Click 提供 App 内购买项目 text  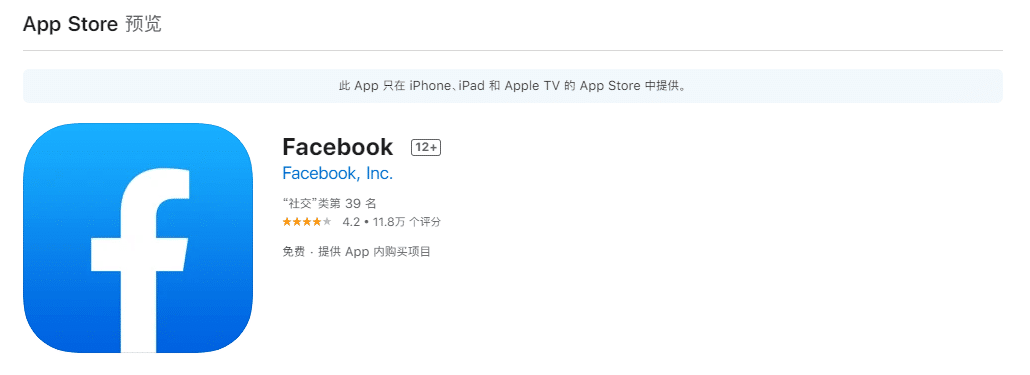tap(374, 252)
